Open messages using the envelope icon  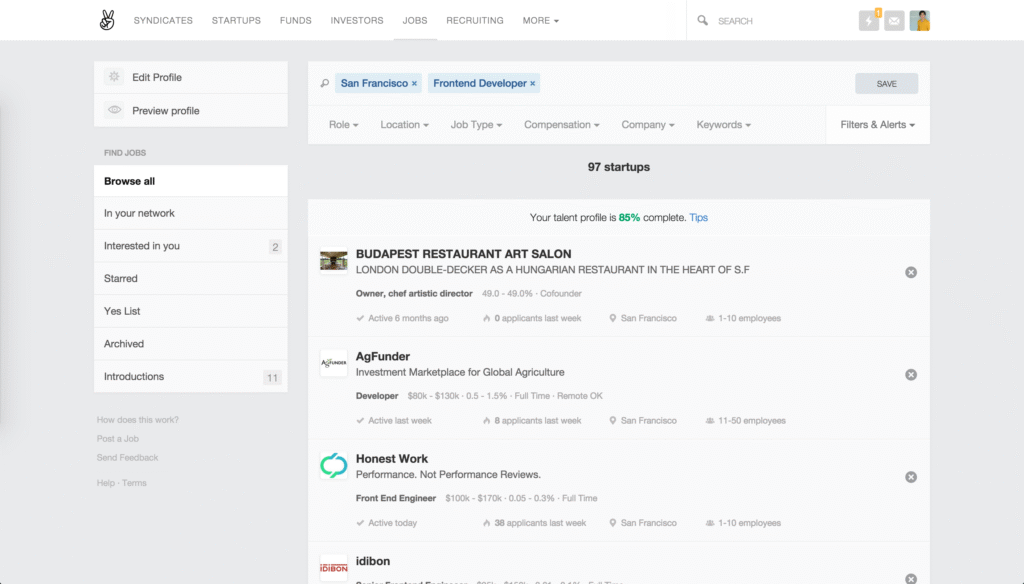coord(894,19)
